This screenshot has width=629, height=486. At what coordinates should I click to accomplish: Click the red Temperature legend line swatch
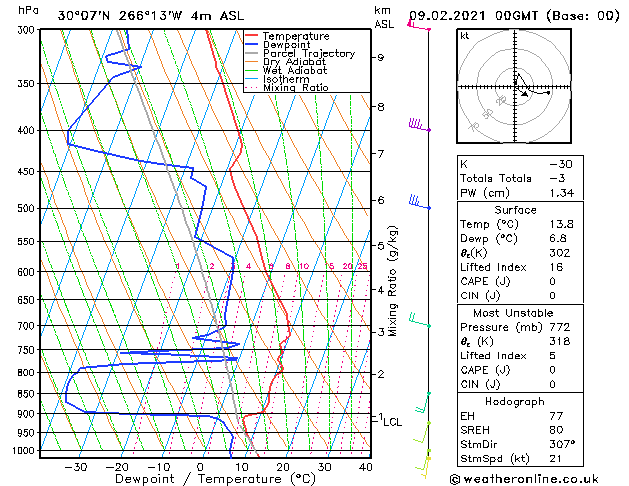[251, 36]
